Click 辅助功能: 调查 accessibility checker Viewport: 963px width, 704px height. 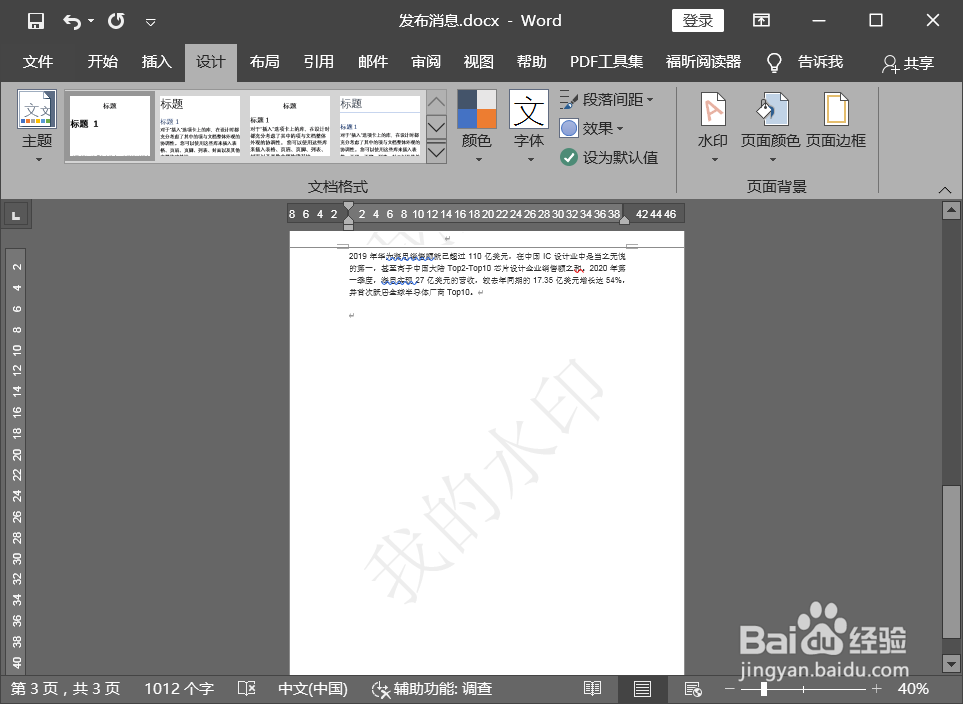432,689
